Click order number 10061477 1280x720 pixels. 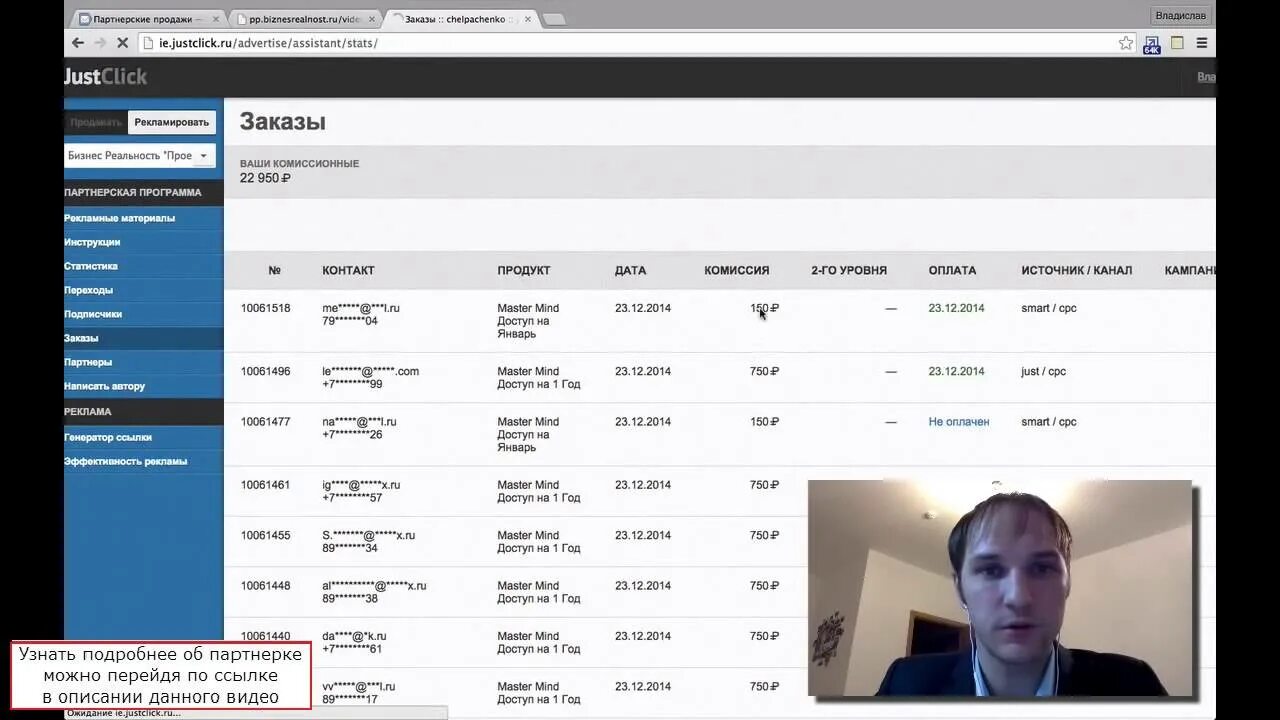(265, 422)
